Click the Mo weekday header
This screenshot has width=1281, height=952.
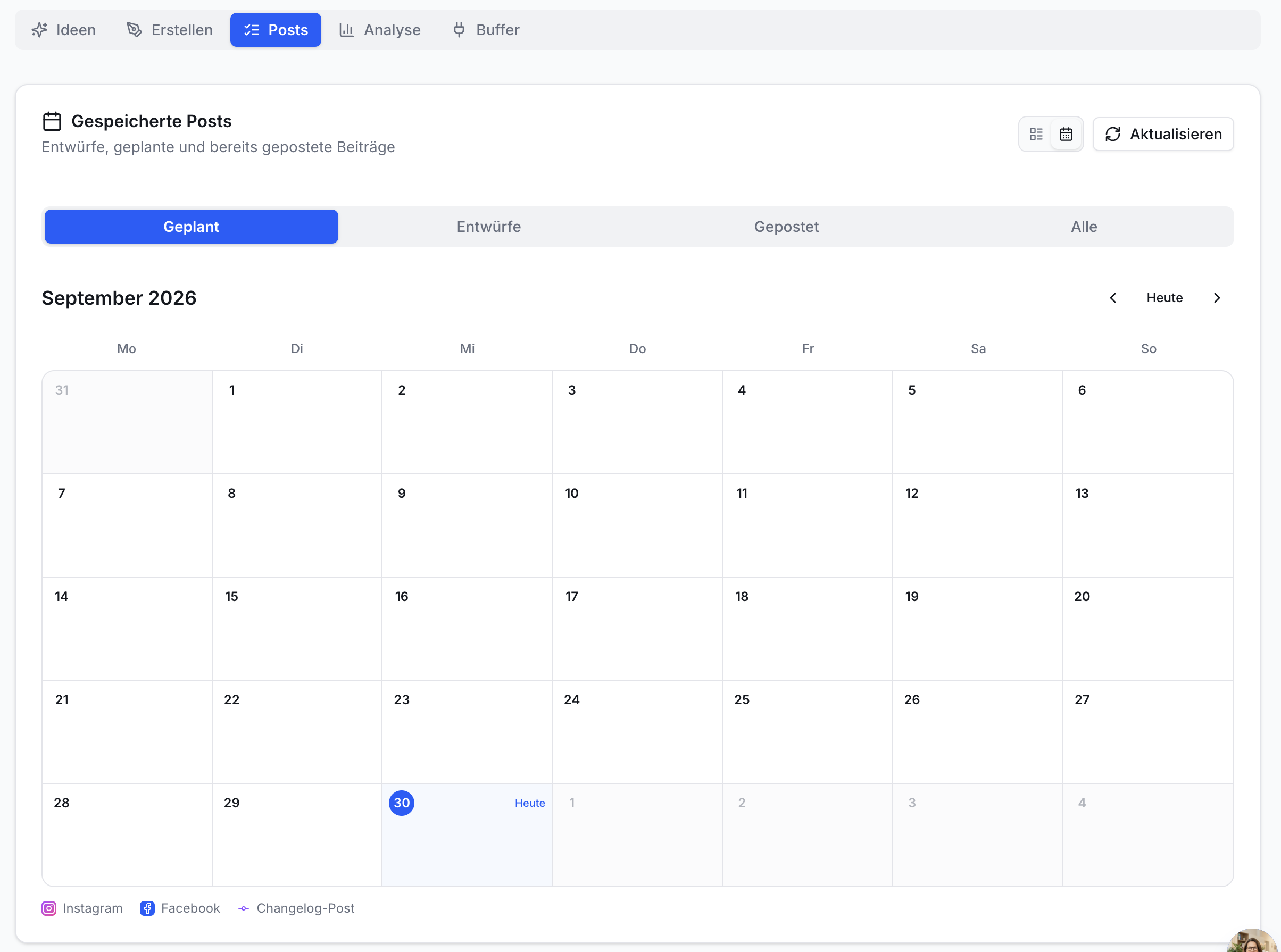coord(127,349)
